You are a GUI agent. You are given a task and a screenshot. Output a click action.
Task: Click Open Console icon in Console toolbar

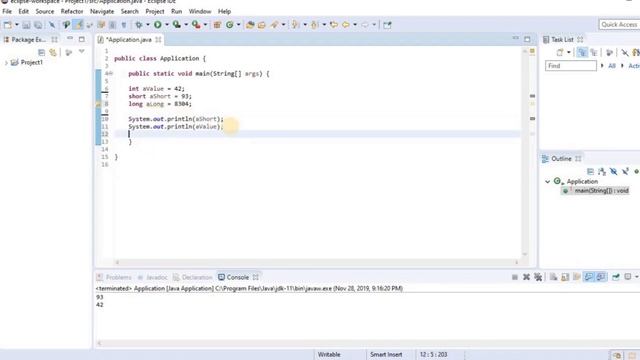(628, 277)
